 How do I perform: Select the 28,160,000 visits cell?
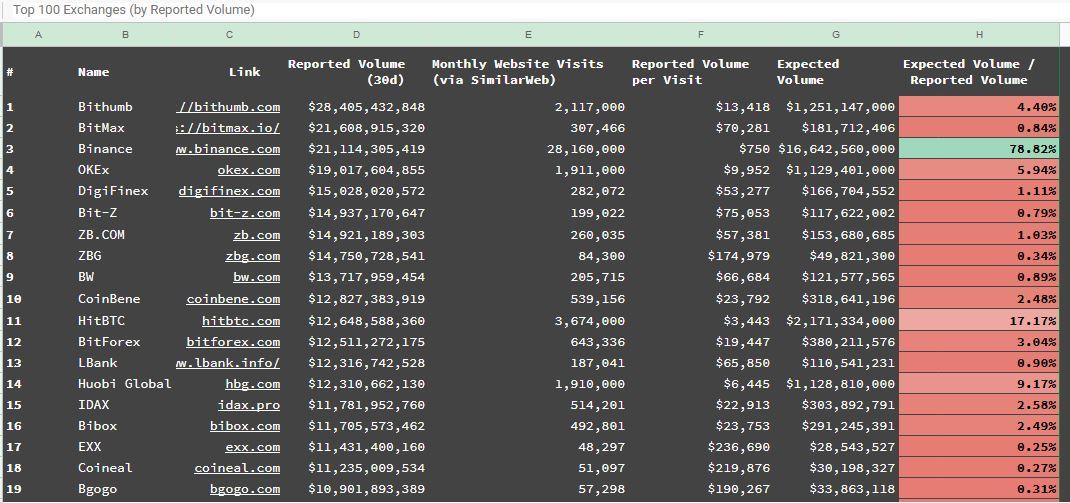tap(528, 149)
